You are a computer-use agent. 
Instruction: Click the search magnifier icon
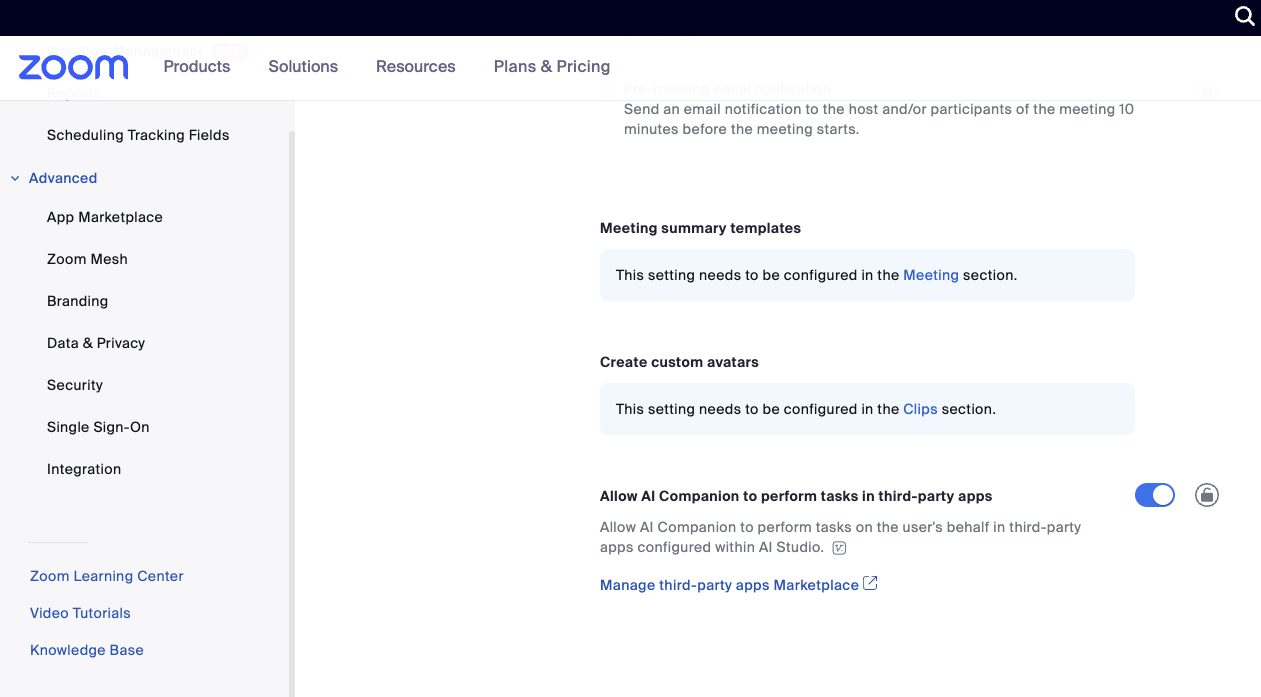tap(1244, 16)
